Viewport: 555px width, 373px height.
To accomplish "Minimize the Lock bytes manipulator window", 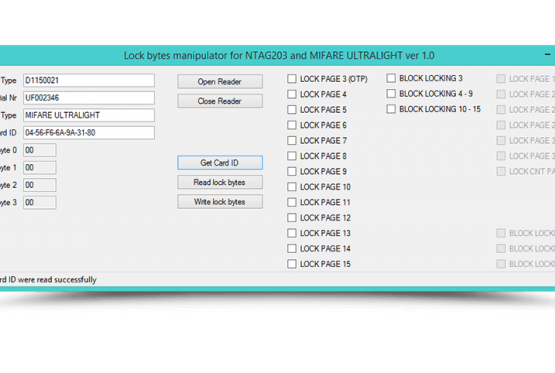I will click(x=547, y=54).
